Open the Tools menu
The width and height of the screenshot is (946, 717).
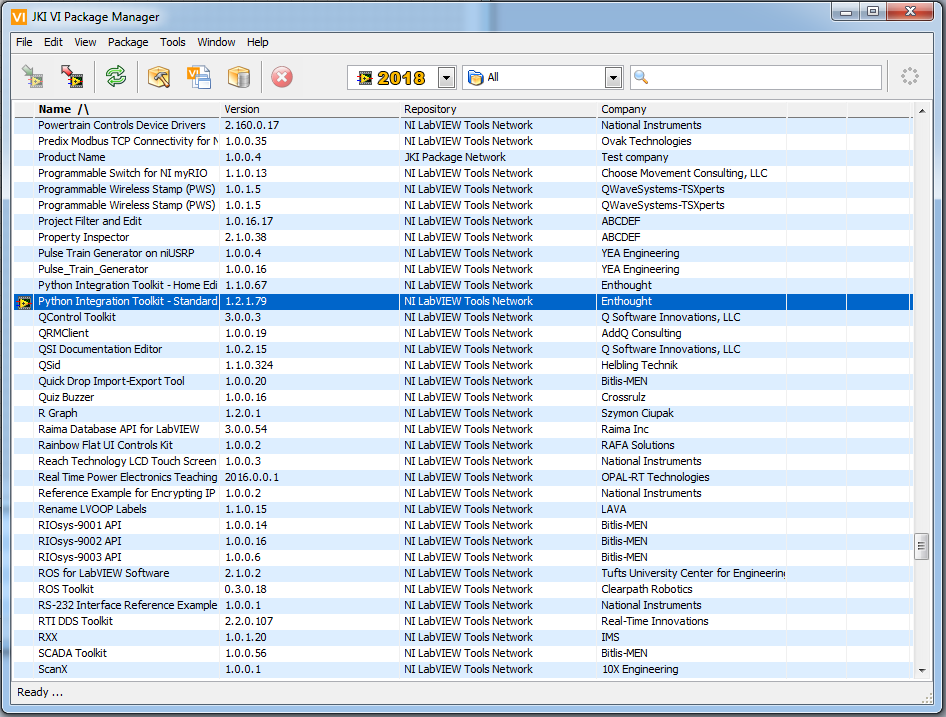[x=173, y=42]
